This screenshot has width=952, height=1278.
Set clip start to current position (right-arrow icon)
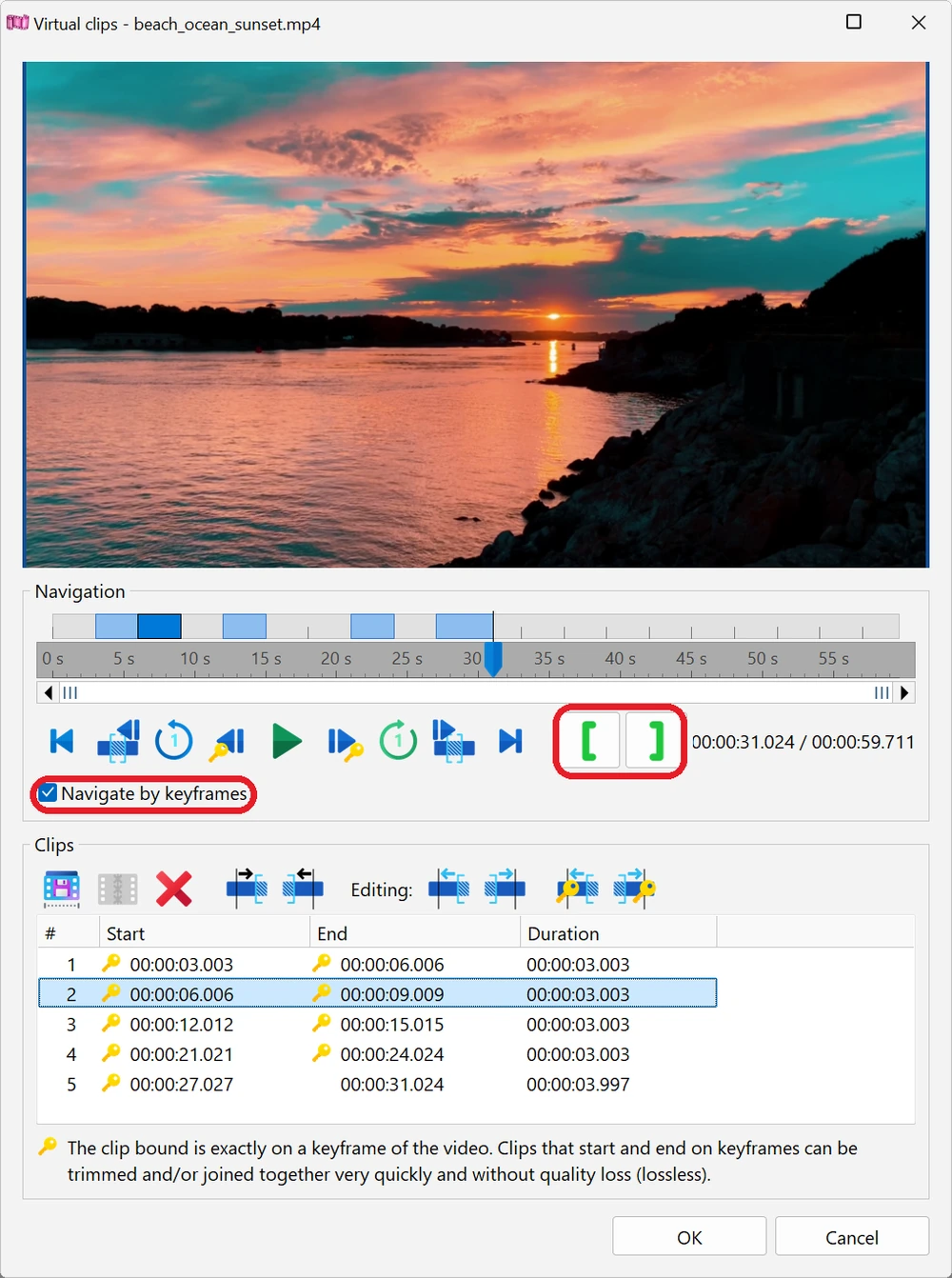click(x=247, y=887)
